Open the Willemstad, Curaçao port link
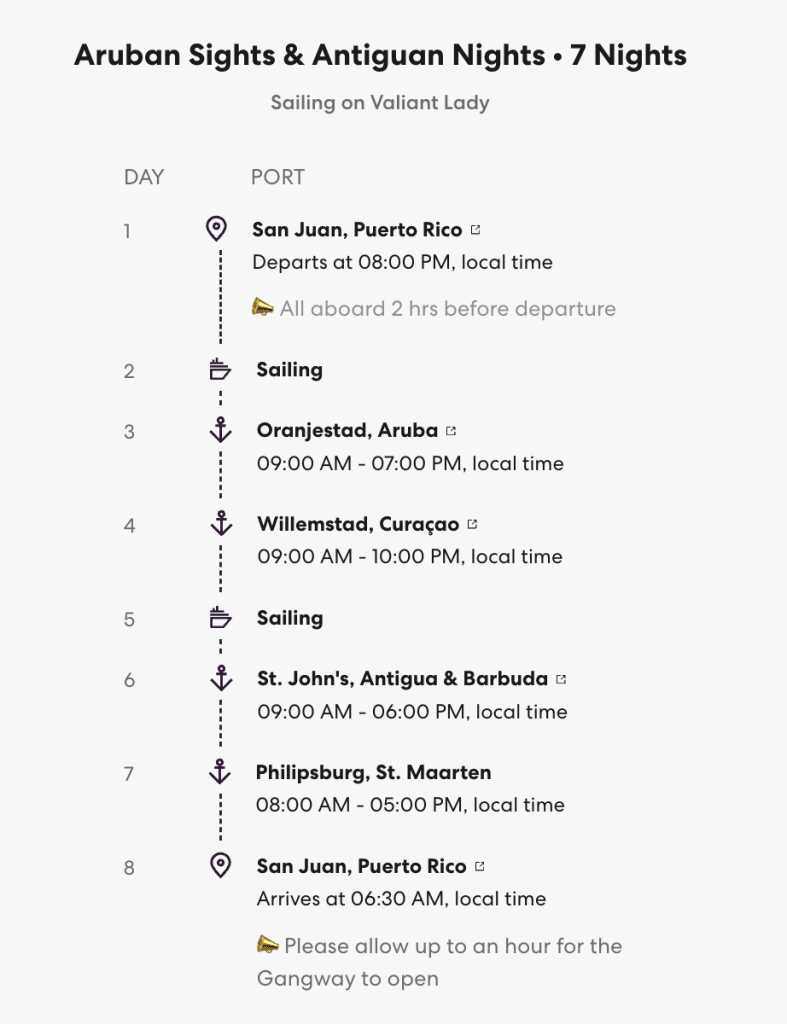787x1024 pixels. point(358,524)
